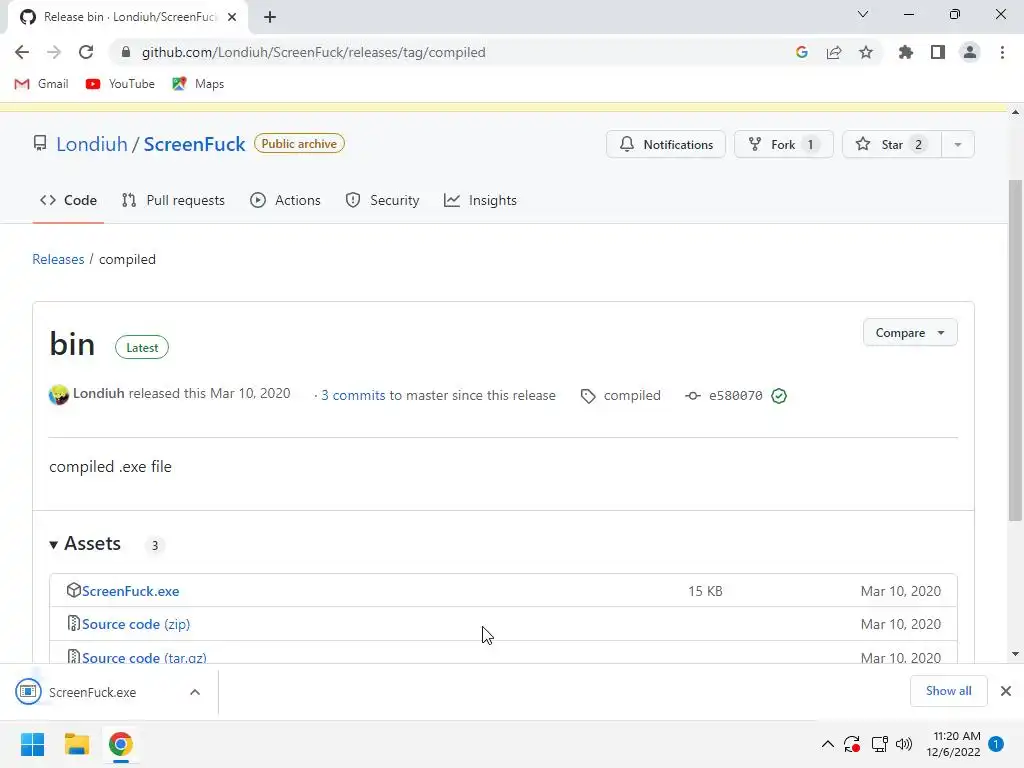1024x768 pixels.
Task: Toggle the browser side panel icon
Action: click(938, 52)
